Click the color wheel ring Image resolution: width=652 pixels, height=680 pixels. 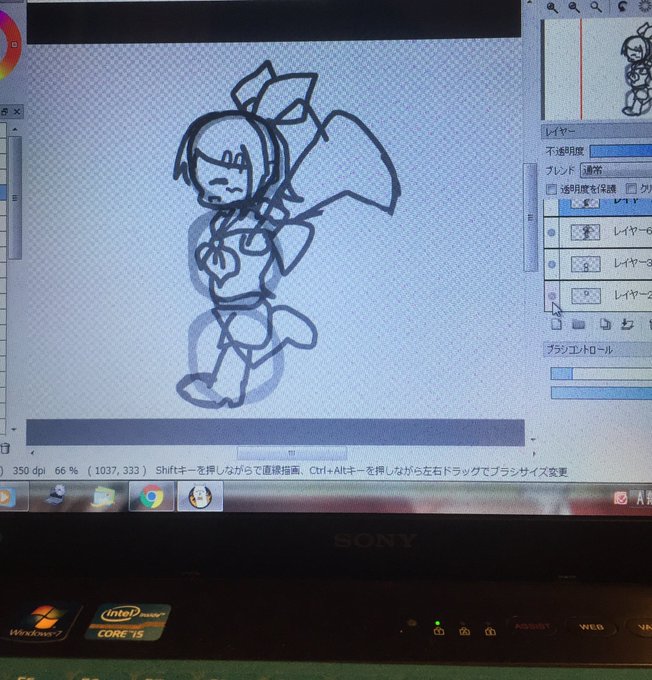click(x=14, y=58)
